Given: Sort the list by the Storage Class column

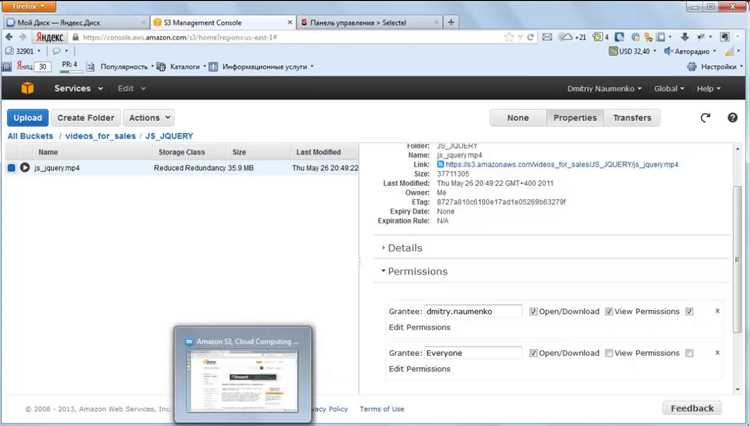Looking at the screenshot, I should [181, 152].
